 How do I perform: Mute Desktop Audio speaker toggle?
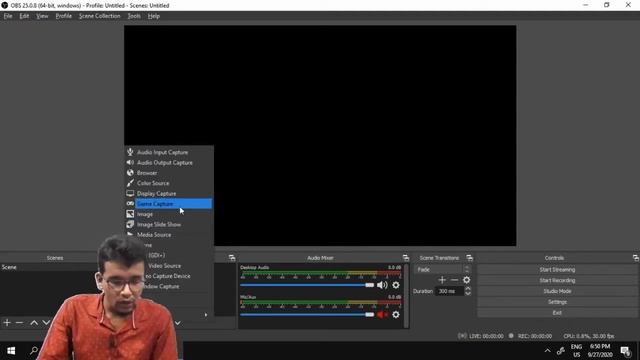point(382,285)
